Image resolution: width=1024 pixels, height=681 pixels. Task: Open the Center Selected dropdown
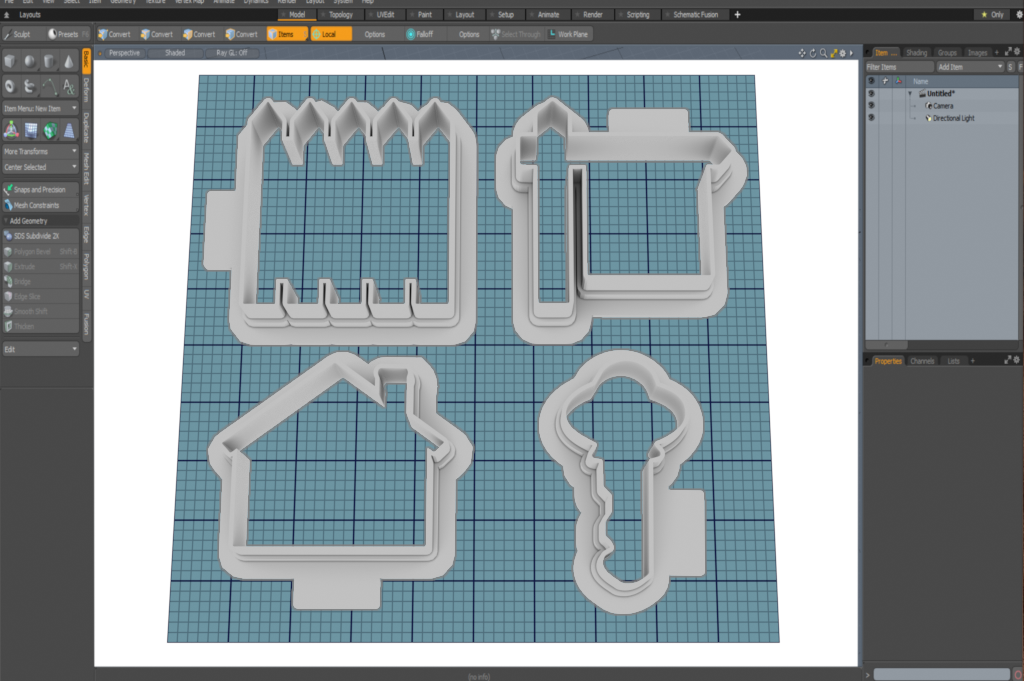tap(40, 167)
